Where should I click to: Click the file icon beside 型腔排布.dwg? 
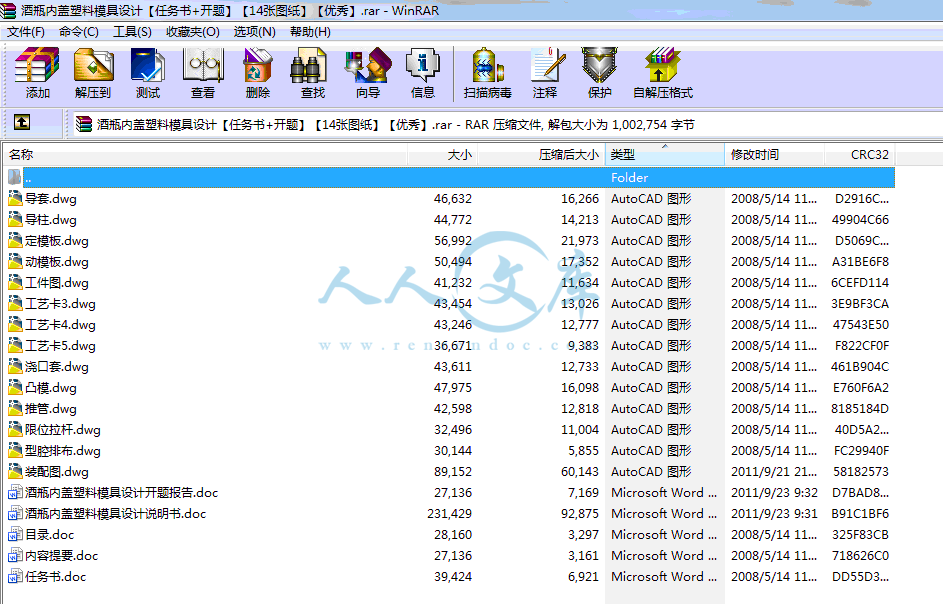[x=15, y=450]
